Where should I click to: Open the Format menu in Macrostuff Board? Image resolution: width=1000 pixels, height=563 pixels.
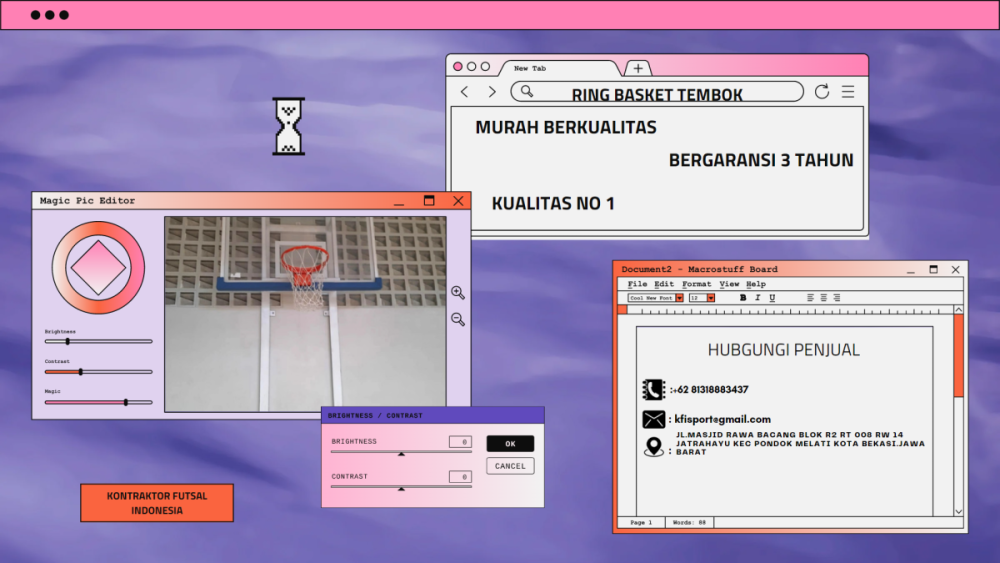coord(696,284)
